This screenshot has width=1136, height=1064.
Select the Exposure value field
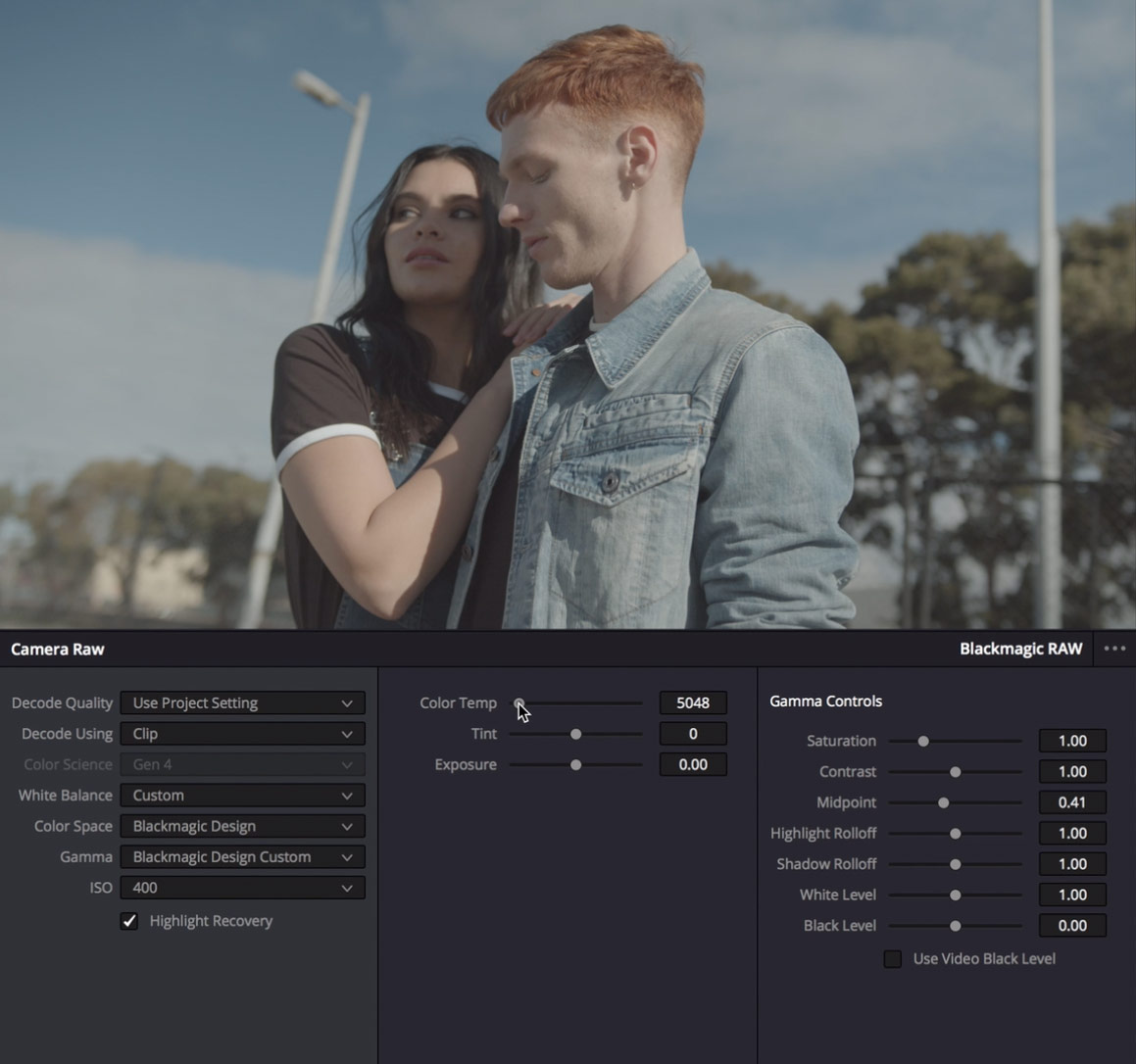coord(693,764)
